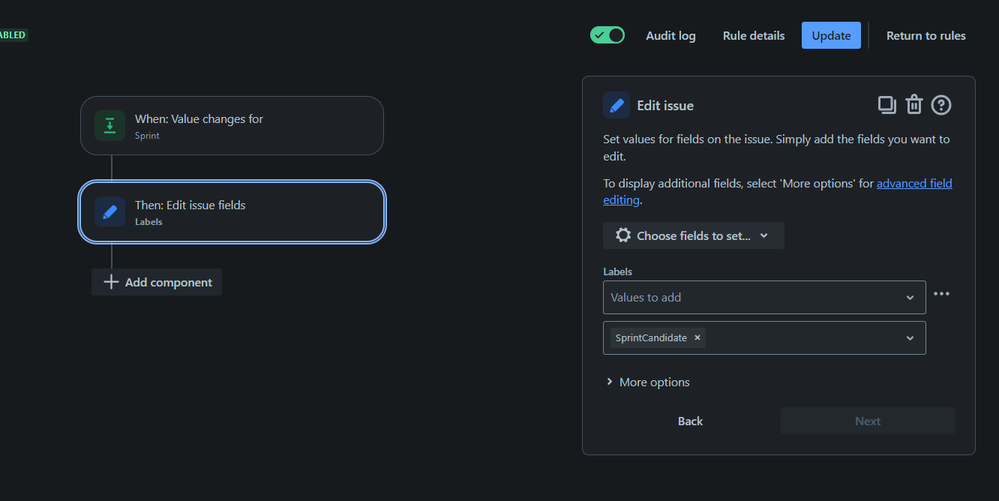Click the Back button

(690, 421)
